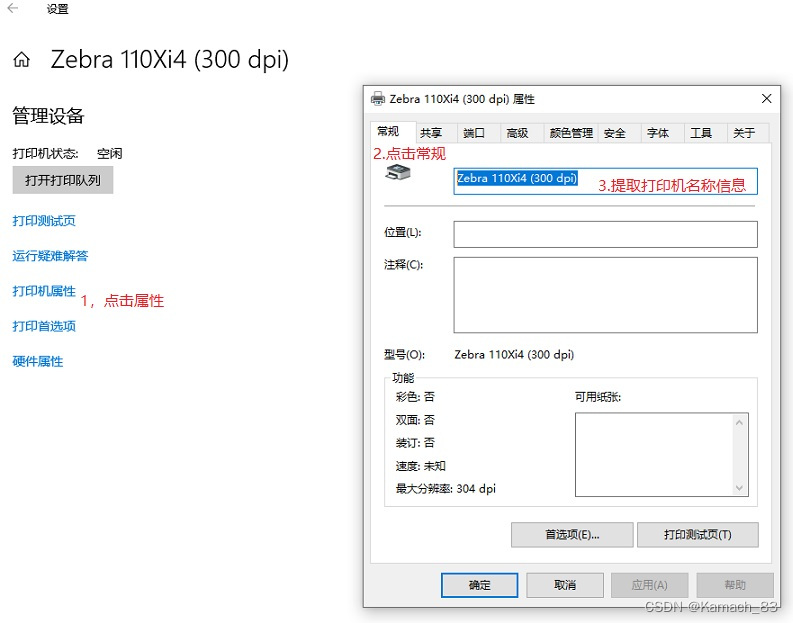Switch to the 常规 tab
The image size is (793, 623).
point(393,131)
